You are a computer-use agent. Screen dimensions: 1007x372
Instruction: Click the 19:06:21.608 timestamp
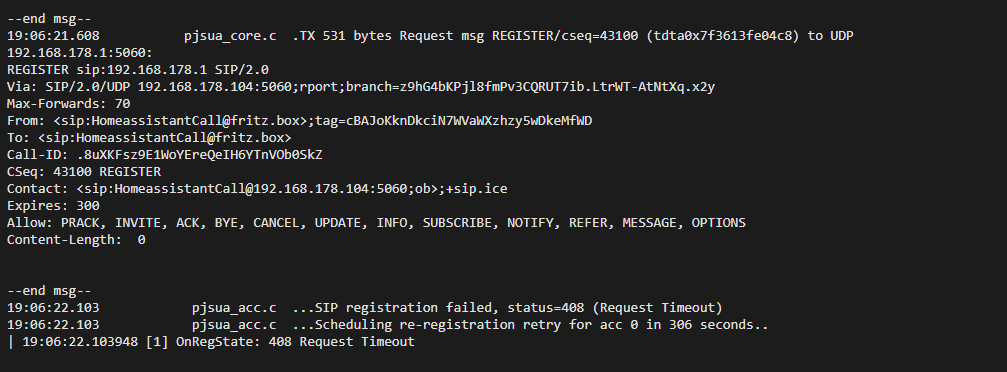53,36
